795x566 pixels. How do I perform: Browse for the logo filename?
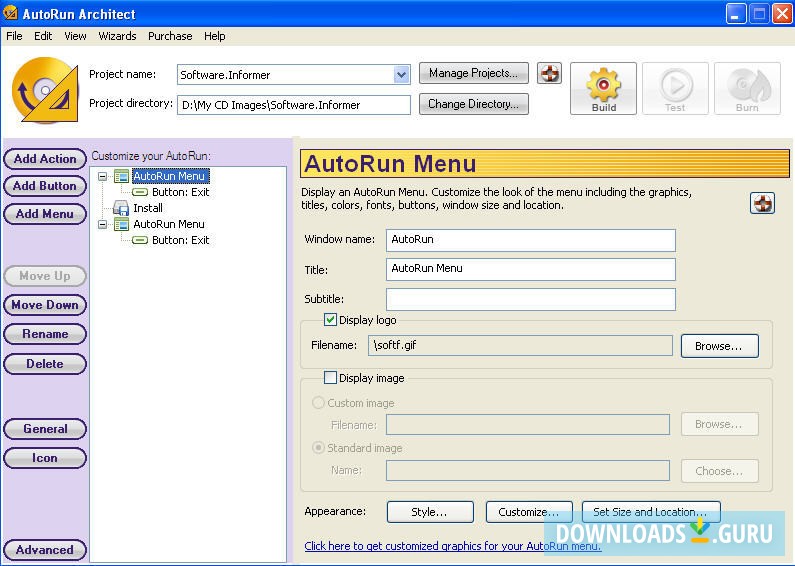719,346
